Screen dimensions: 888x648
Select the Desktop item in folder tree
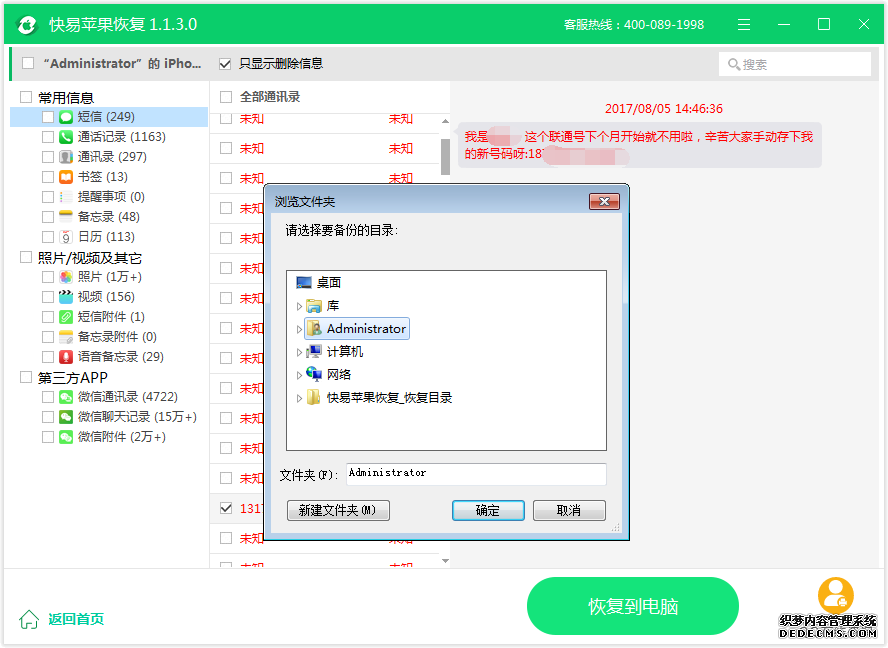tap(328, 283)
